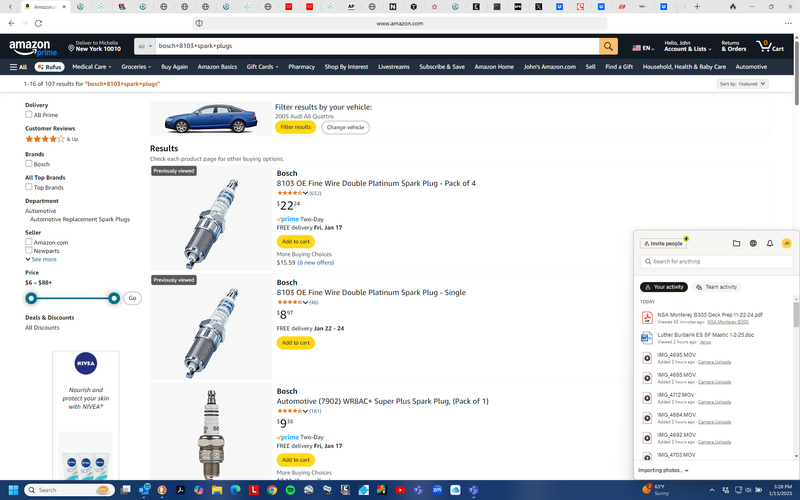Click the right price slider handle
Screen dimensions: 800x500
pos(114,298)
